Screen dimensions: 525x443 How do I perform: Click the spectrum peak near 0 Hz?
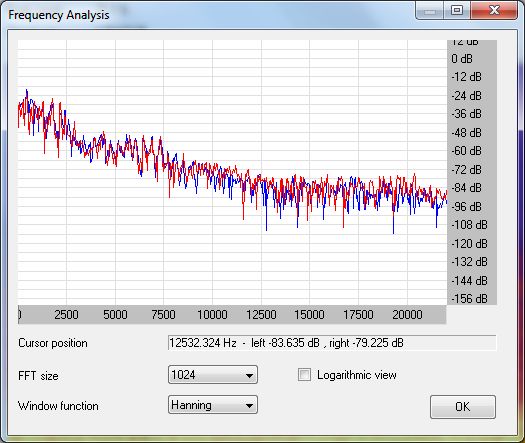[27, 92]
